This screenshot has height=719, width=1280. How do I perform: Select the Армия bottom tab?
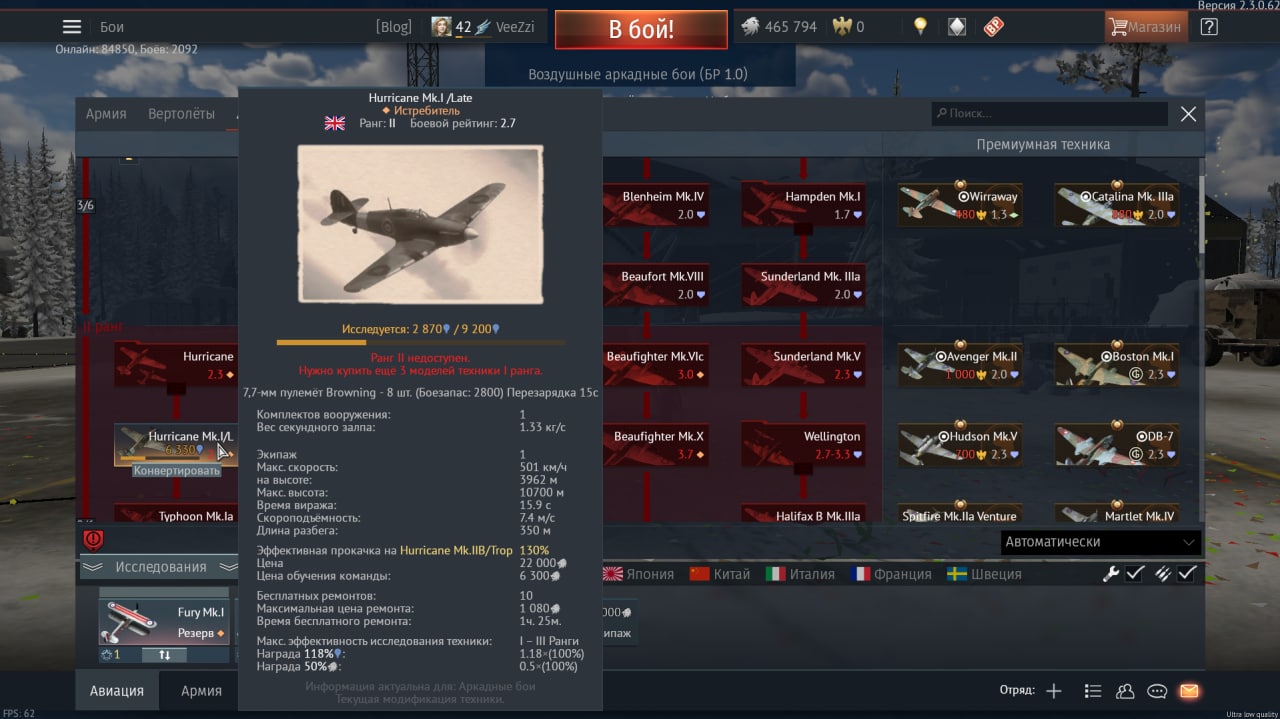201,691
